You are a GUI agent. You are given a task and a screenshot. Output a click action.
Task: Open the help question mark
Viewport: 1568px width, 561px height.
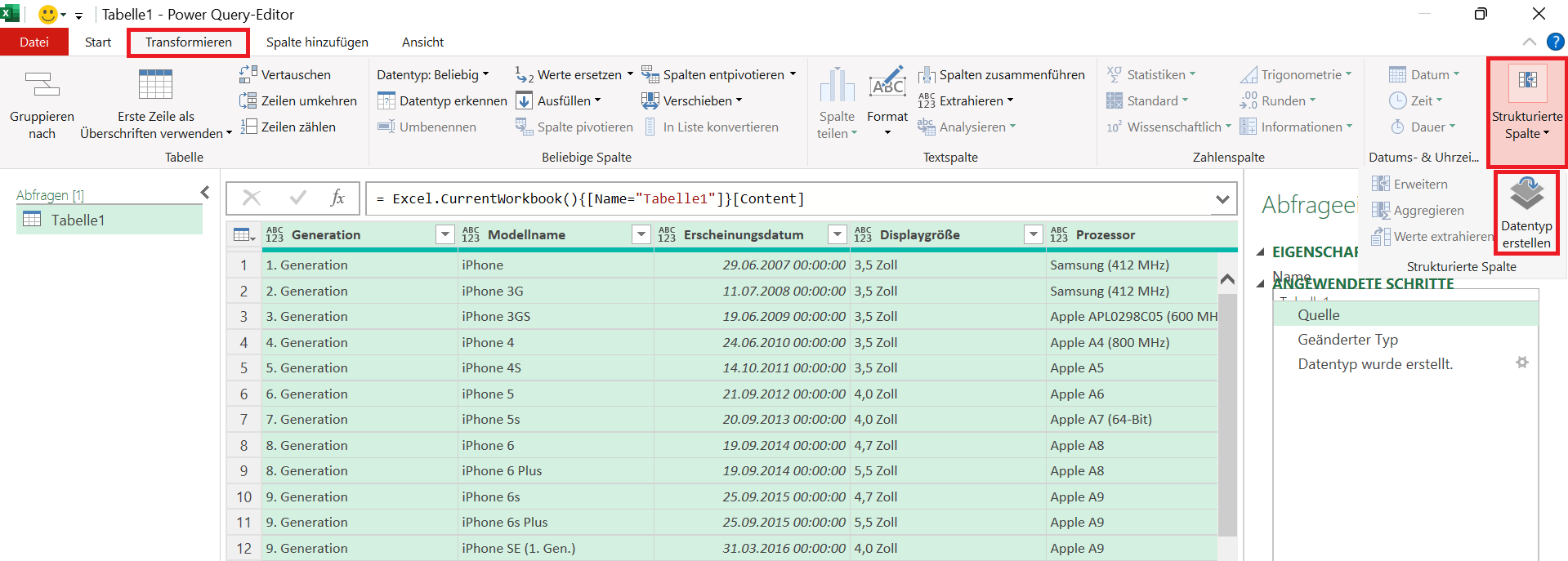point(1555,42)
